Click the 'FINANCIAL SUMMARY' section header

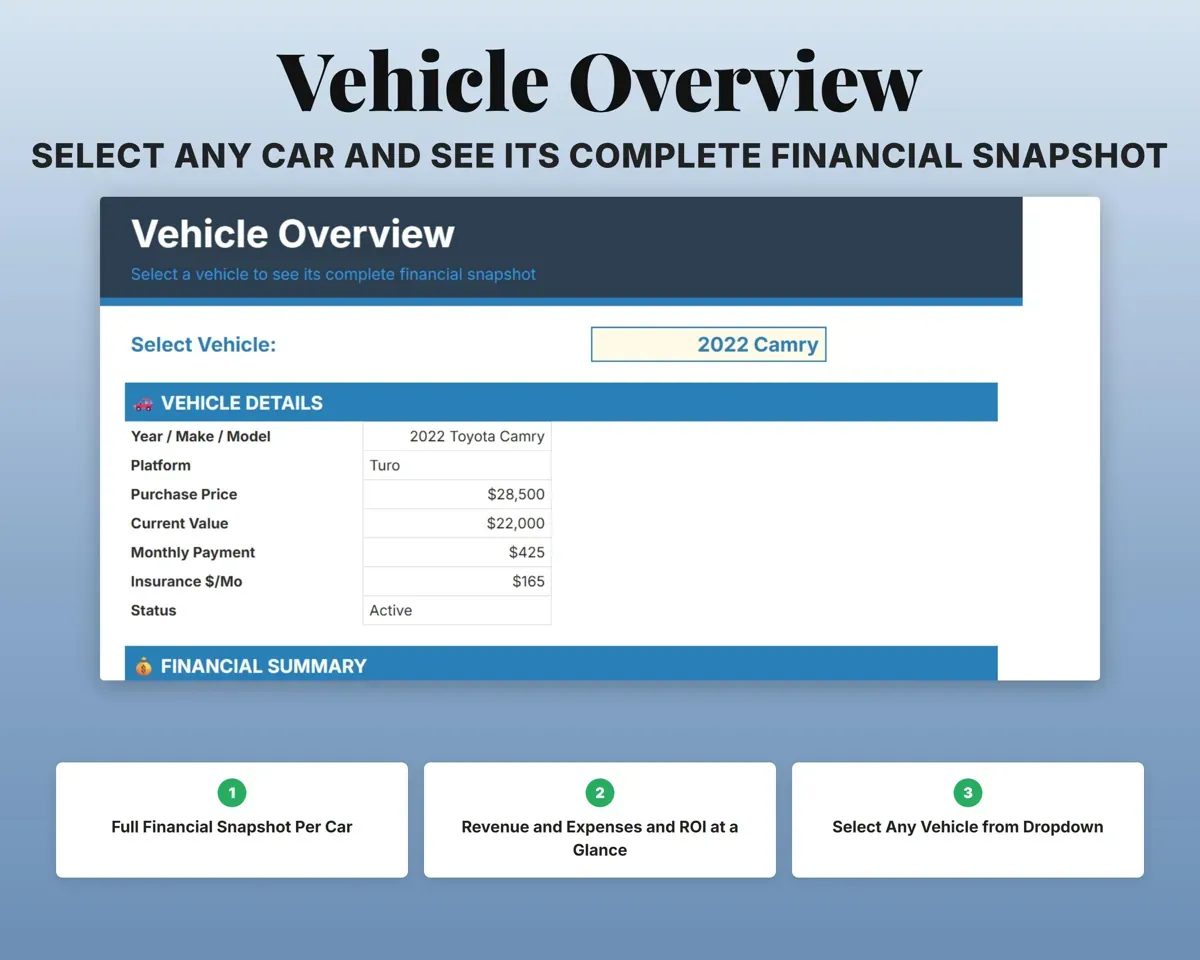click(x=561, y=664)
